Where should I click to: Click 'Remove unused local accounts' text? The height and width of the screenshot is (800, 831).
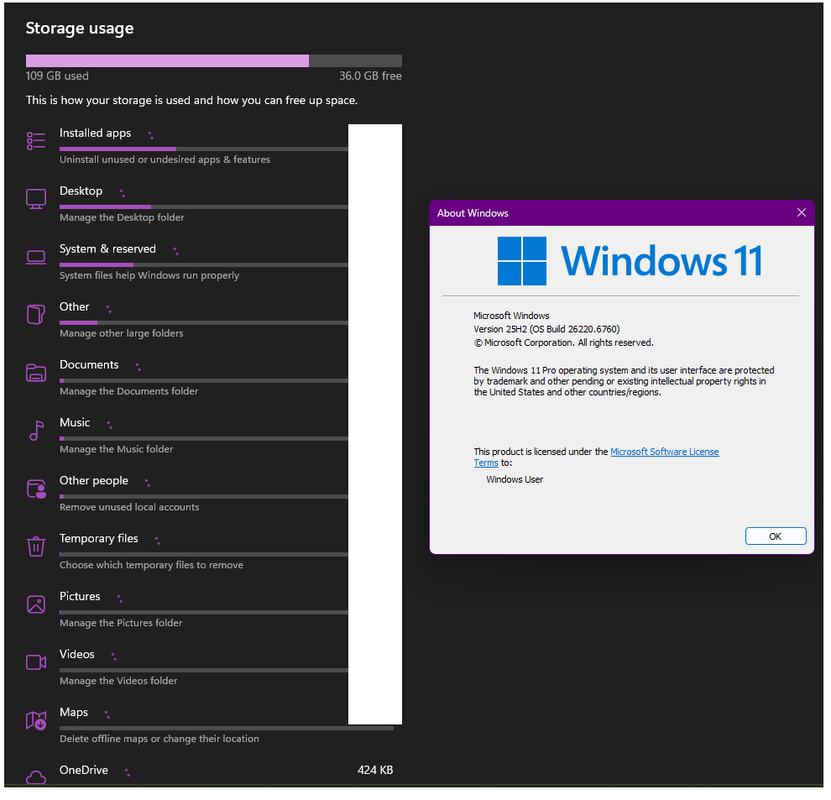(129, 508)
